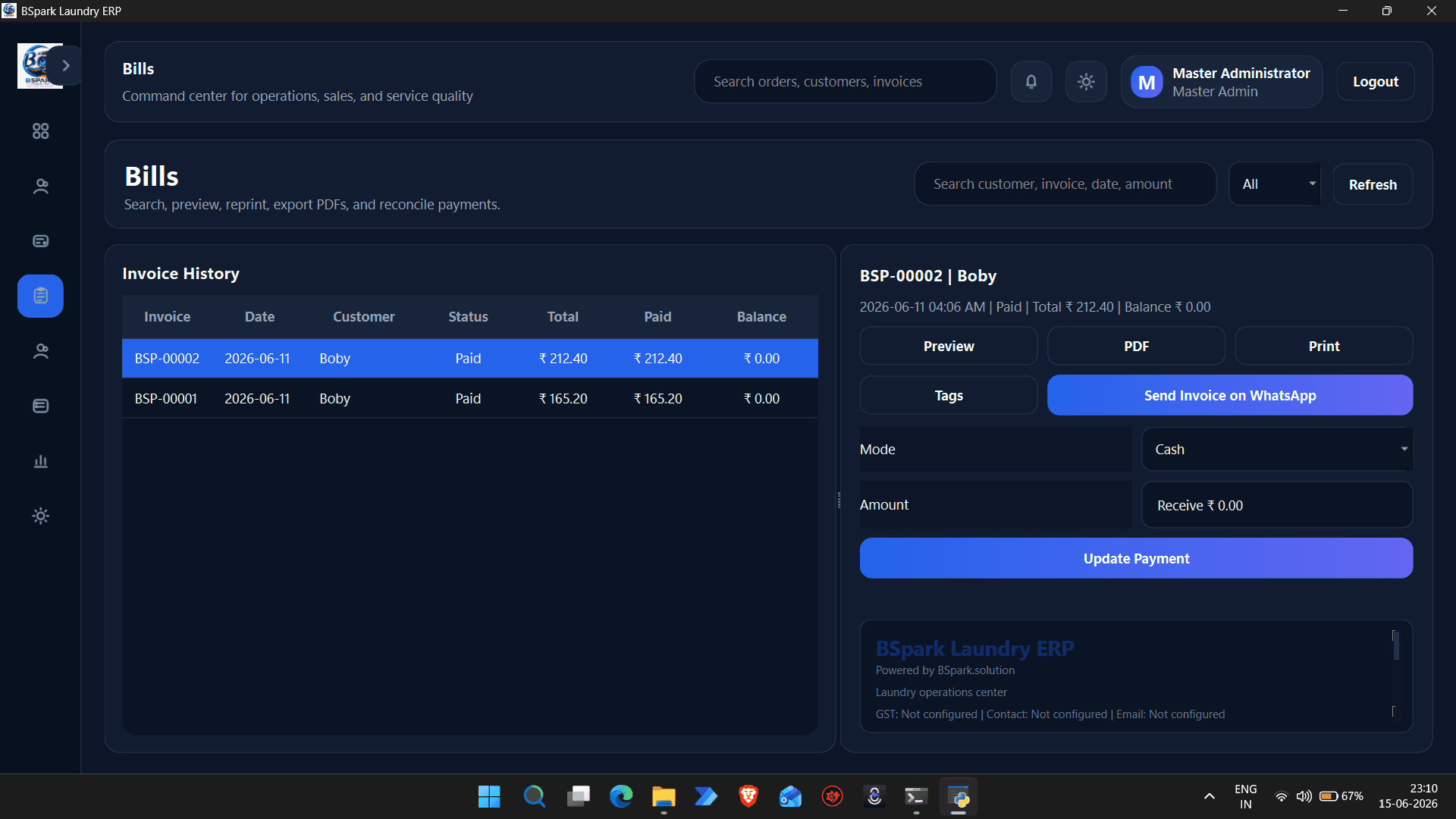Open Brave browser from taskbar
The height and width of the screenshot is (819, 1456).
[x=748, y=796]
